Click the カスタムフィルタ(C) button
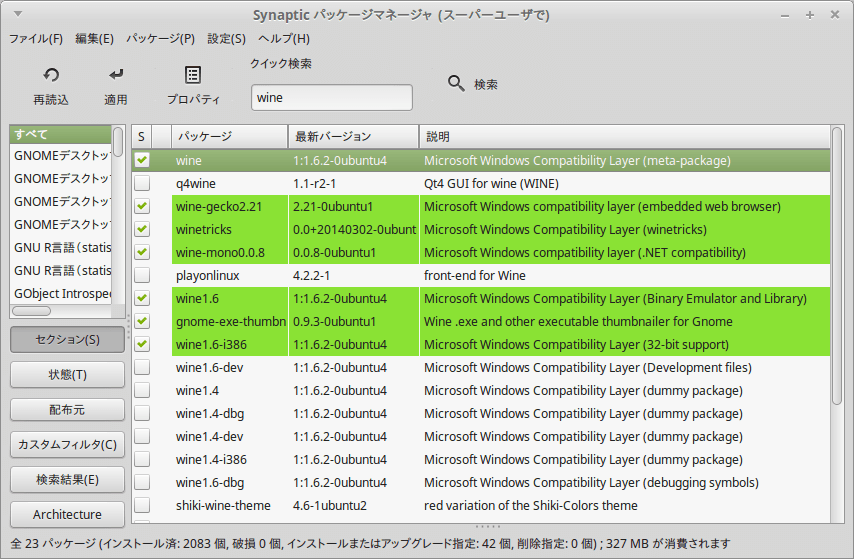This screenshot has width=854, height=559. [x=68, y=445]
